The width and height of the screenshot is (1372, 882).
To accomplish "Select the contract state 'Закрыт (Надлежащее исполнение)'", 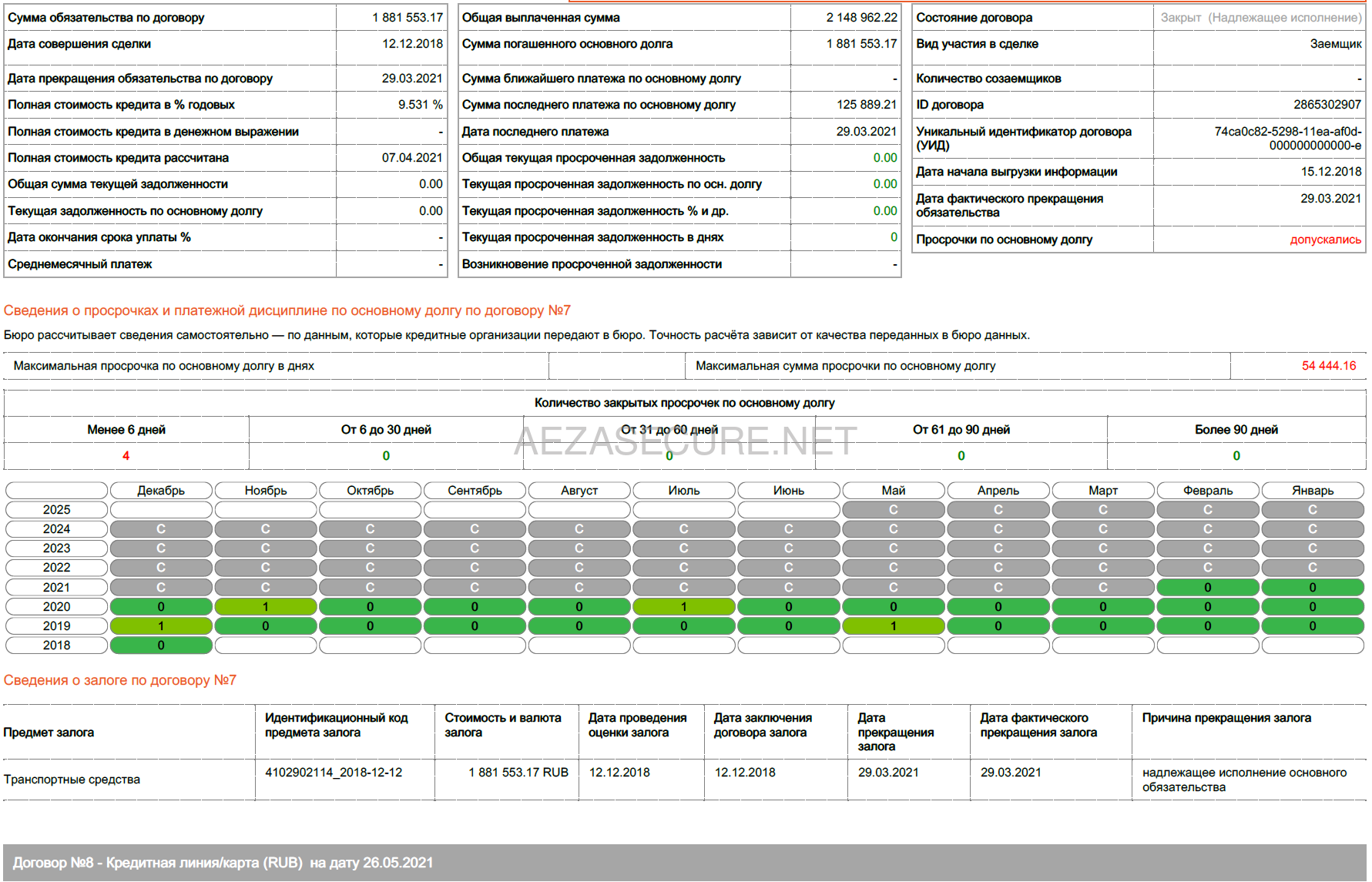I will (1261, 18).
